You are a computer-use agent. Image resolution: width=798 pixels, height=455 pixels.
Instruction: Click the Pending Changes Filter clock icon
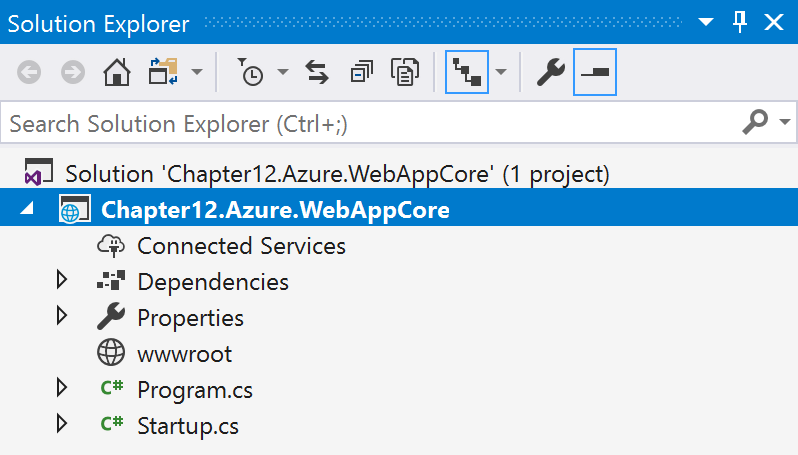pos(250,73)
